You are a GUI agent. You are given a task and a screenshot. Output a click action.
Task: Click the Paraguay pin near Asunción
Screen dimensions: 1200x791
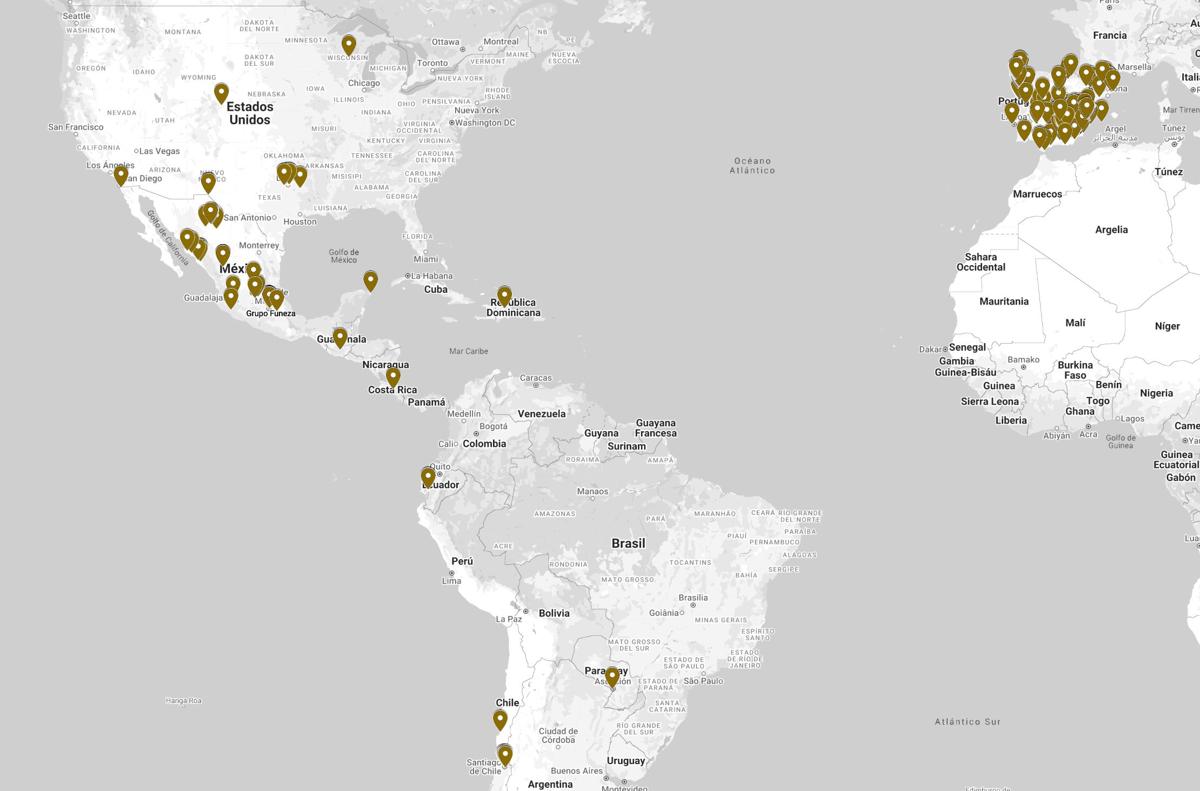coord(612,677)
